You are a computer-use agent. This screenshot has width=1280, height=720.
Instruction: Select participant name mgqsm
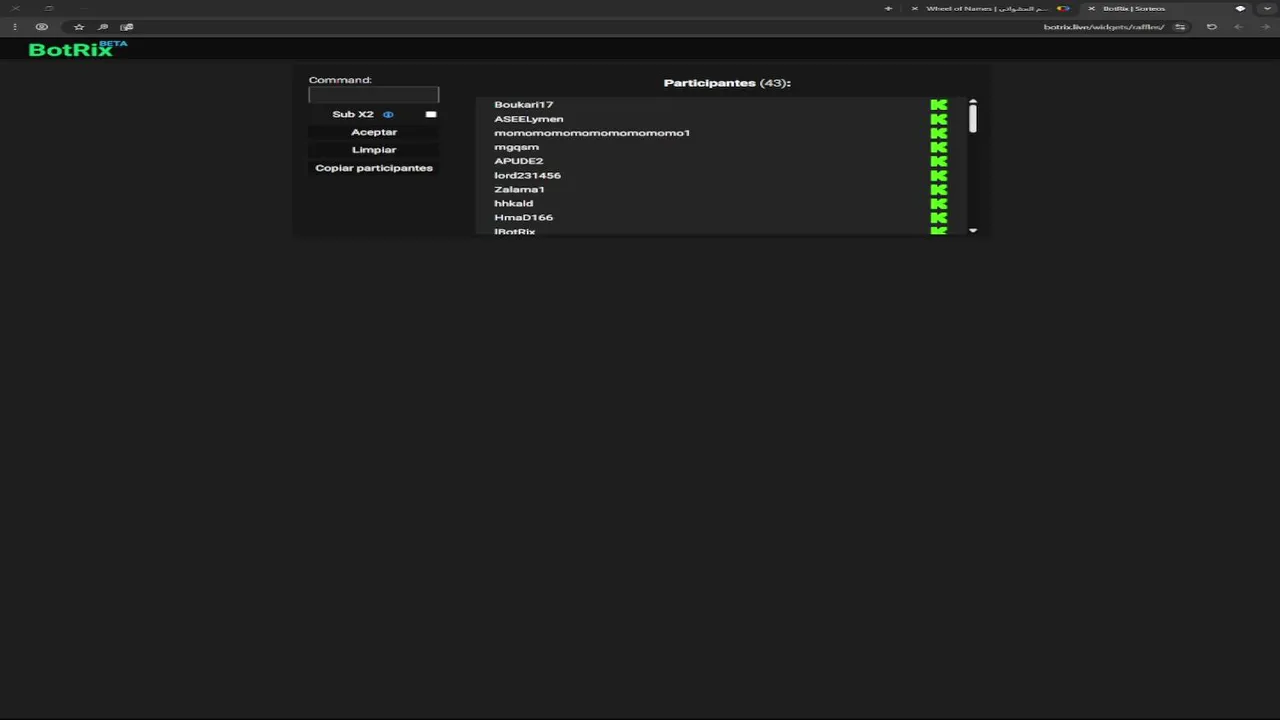tap(516, 147)
